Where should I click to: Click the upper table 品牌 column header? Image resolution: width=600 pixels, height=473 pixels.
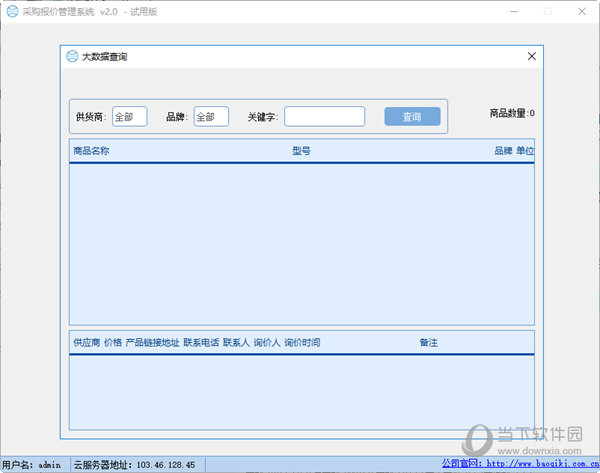pos(503,151)
